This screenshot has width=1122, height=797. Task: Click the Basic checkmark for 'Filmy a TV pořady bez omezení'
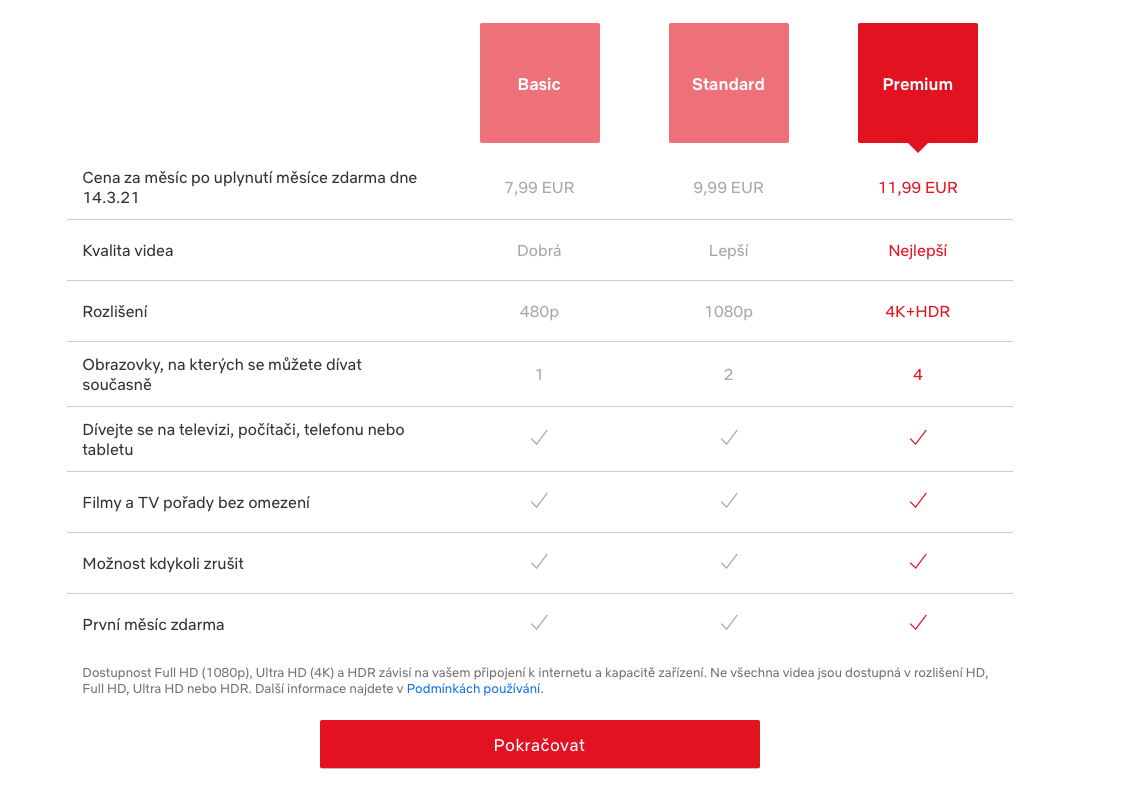point(539,501)
